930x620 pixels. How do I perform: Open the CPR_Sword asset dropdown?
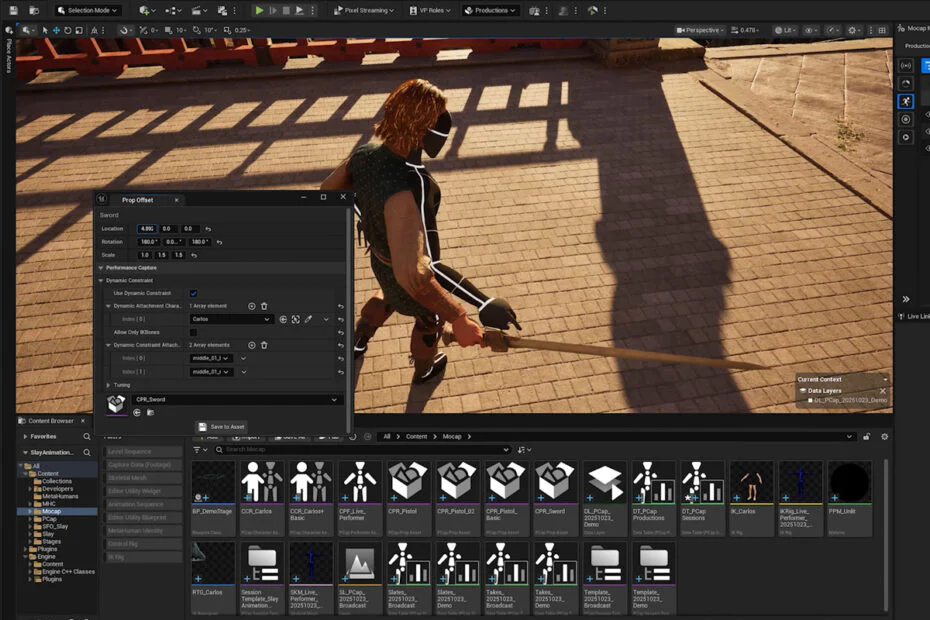(236, 400)
